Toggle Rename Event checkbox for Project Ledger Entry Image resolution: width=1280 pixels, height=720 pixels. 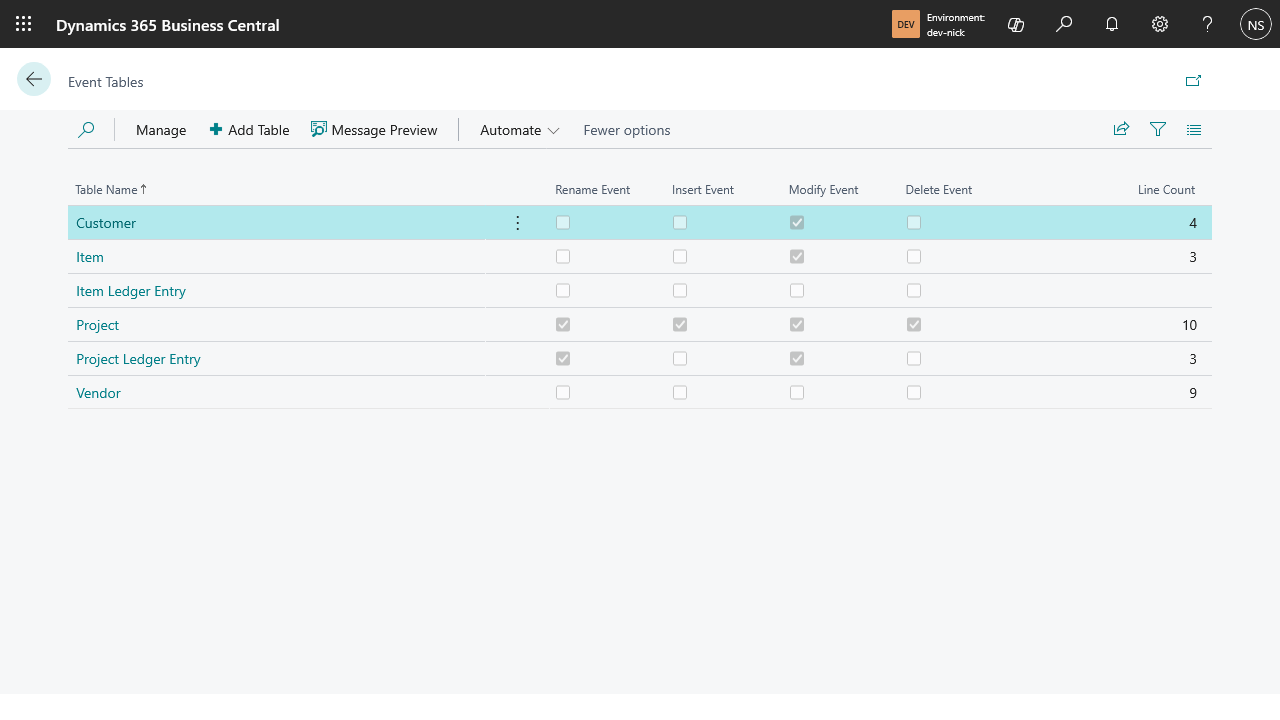pyautogui.click(x=563, y=359)
